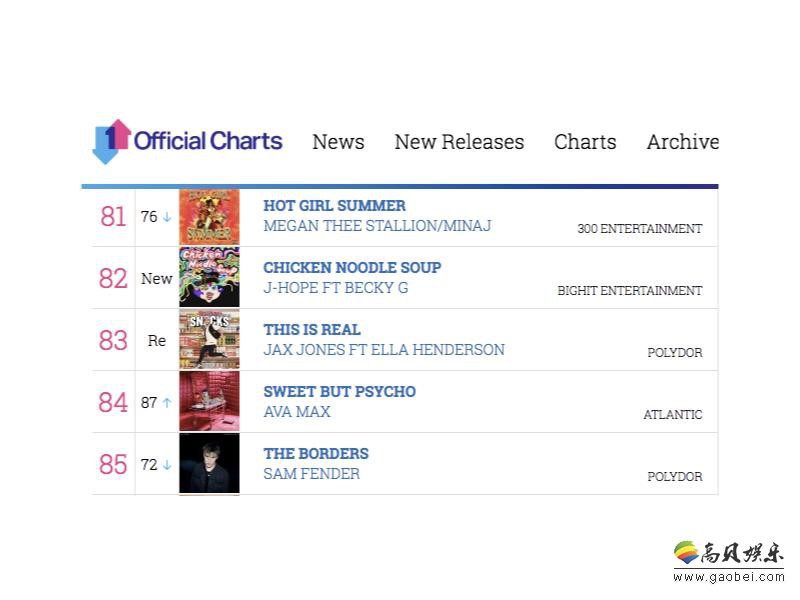The image size is (800, 600).
Task: Go to the Charts menu item
Action: (585, 142)
